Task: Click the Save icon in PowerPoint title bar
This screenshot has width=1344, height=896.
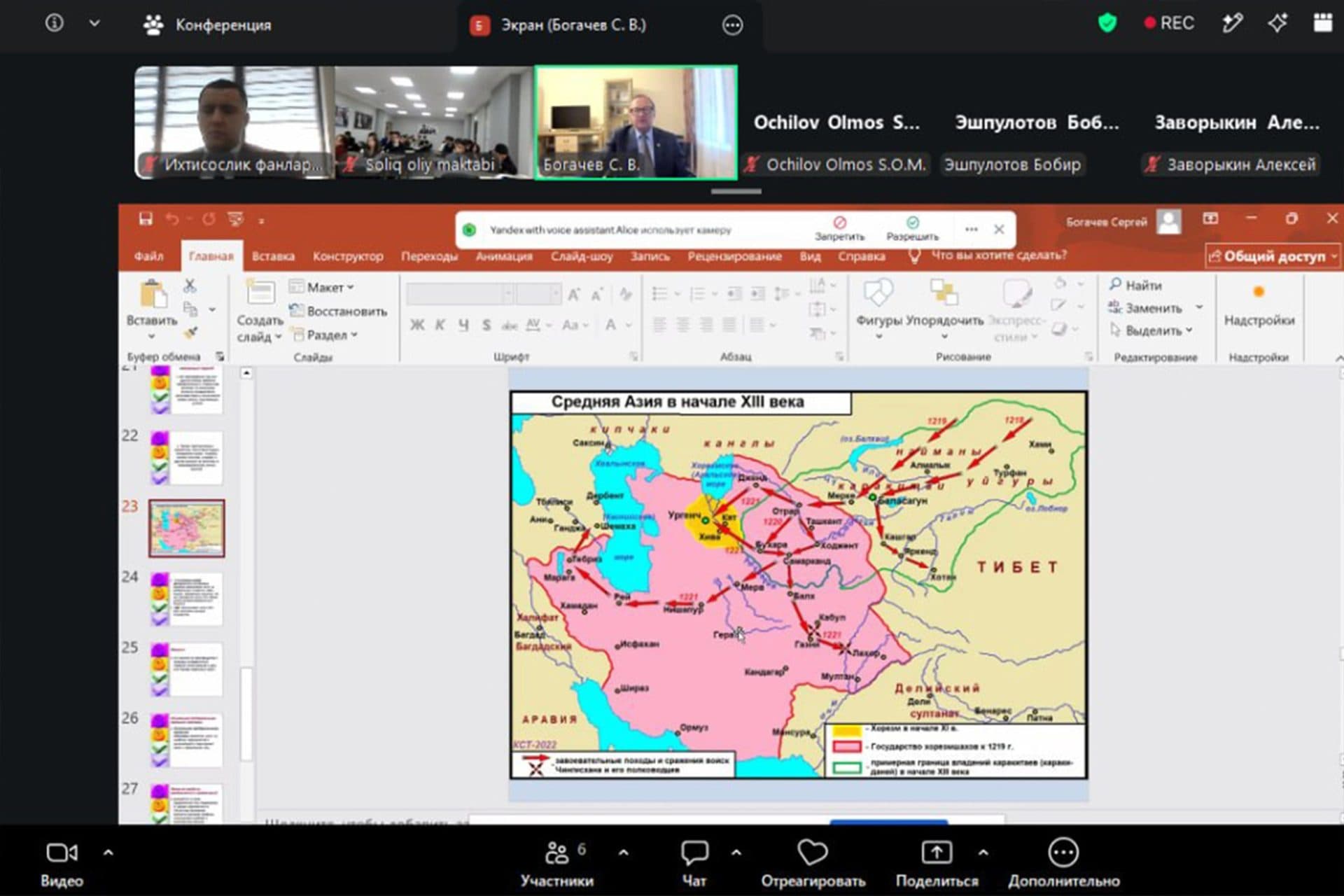Action: pyautogui.click(x=146, y=219)
